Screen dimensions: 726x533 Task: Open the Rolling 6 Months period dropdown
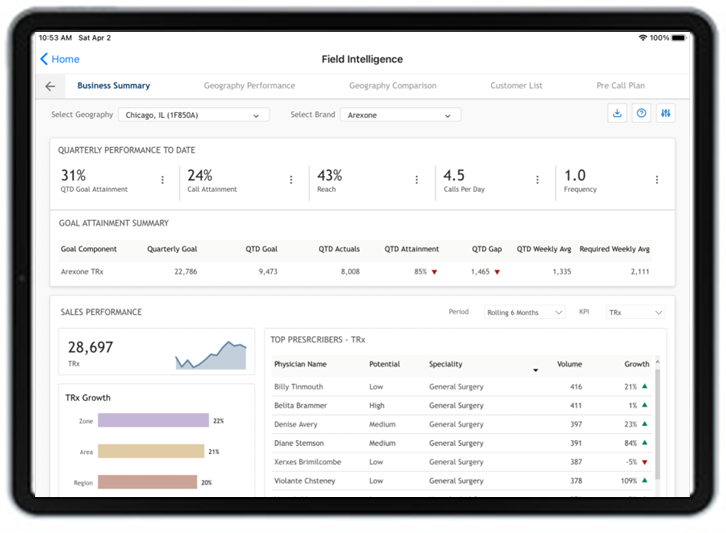pos(525,313)
